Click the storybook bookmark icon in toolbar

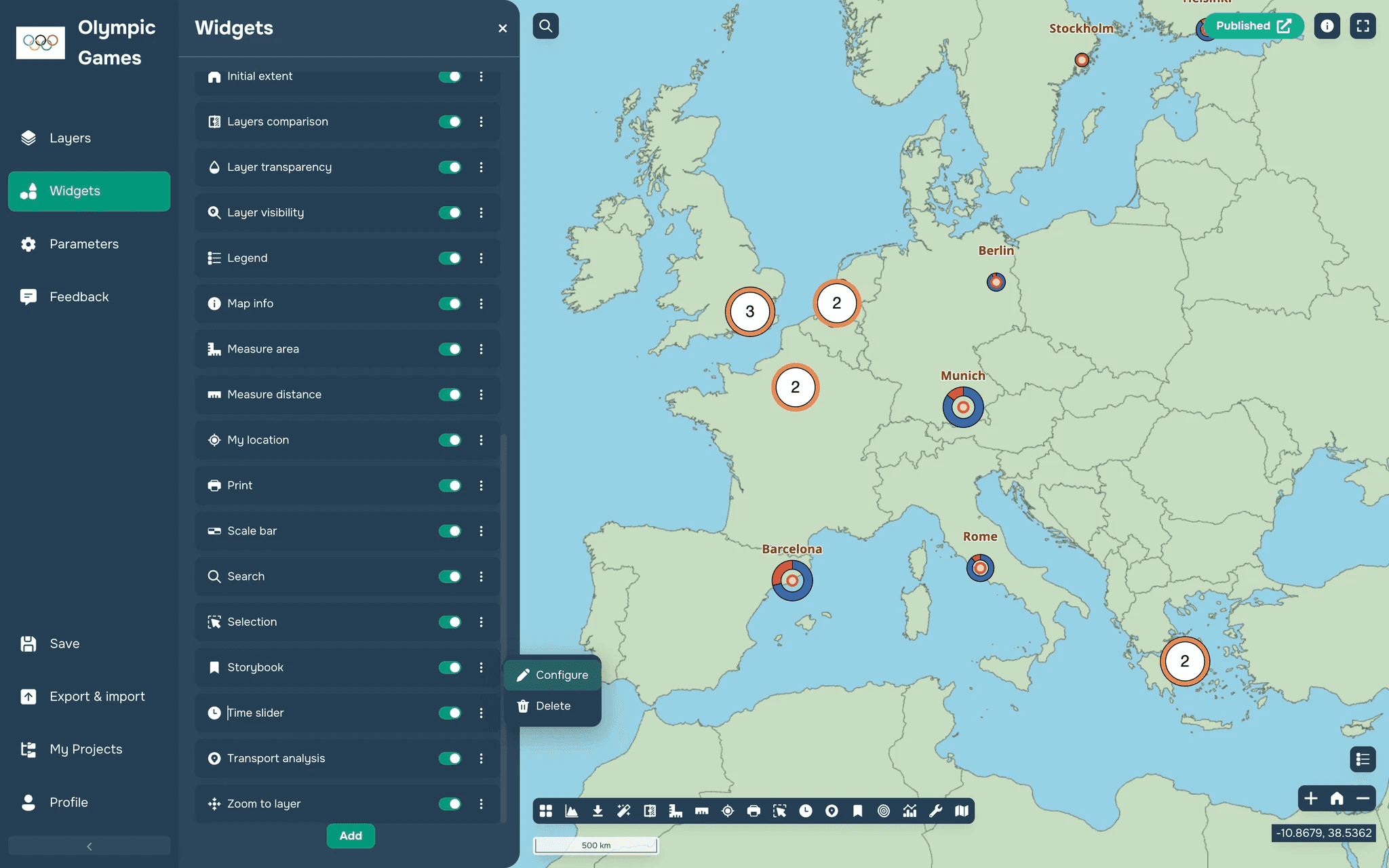click(858, 811)
